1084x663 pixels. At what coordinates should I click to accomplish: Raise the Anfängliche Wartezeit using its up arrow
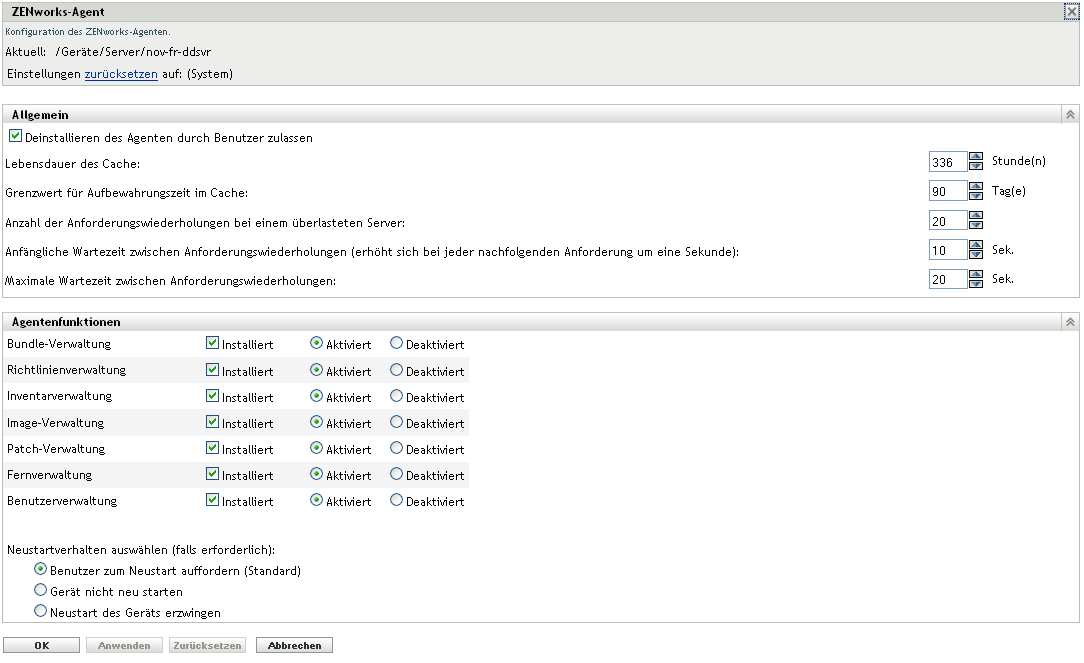975,246
